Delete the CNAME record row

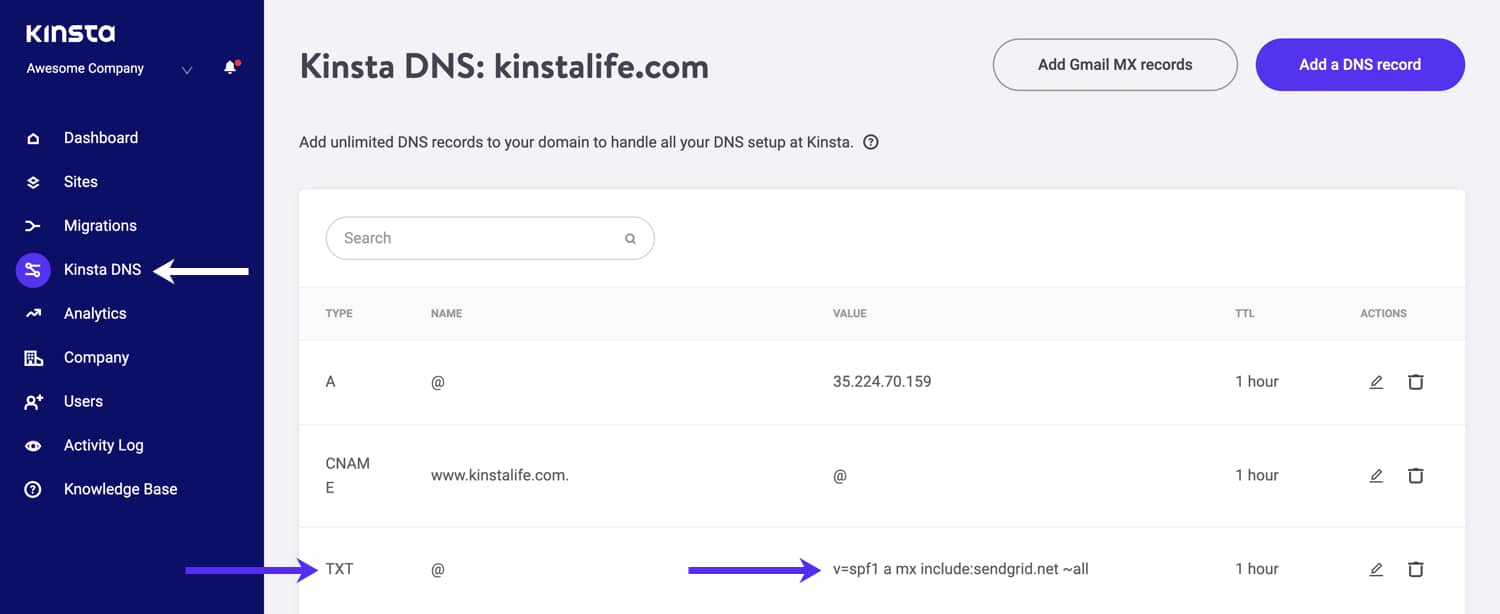pyautogui.click(x=1416, y=476)
